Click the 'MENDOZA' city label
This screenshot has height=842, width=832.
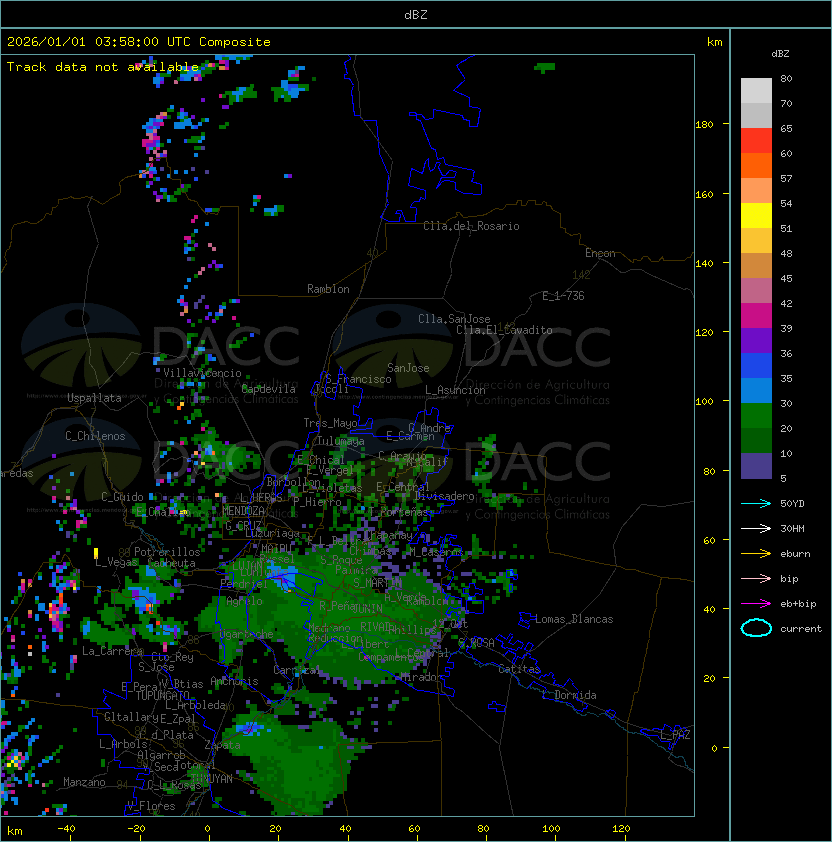click(243, 511)
